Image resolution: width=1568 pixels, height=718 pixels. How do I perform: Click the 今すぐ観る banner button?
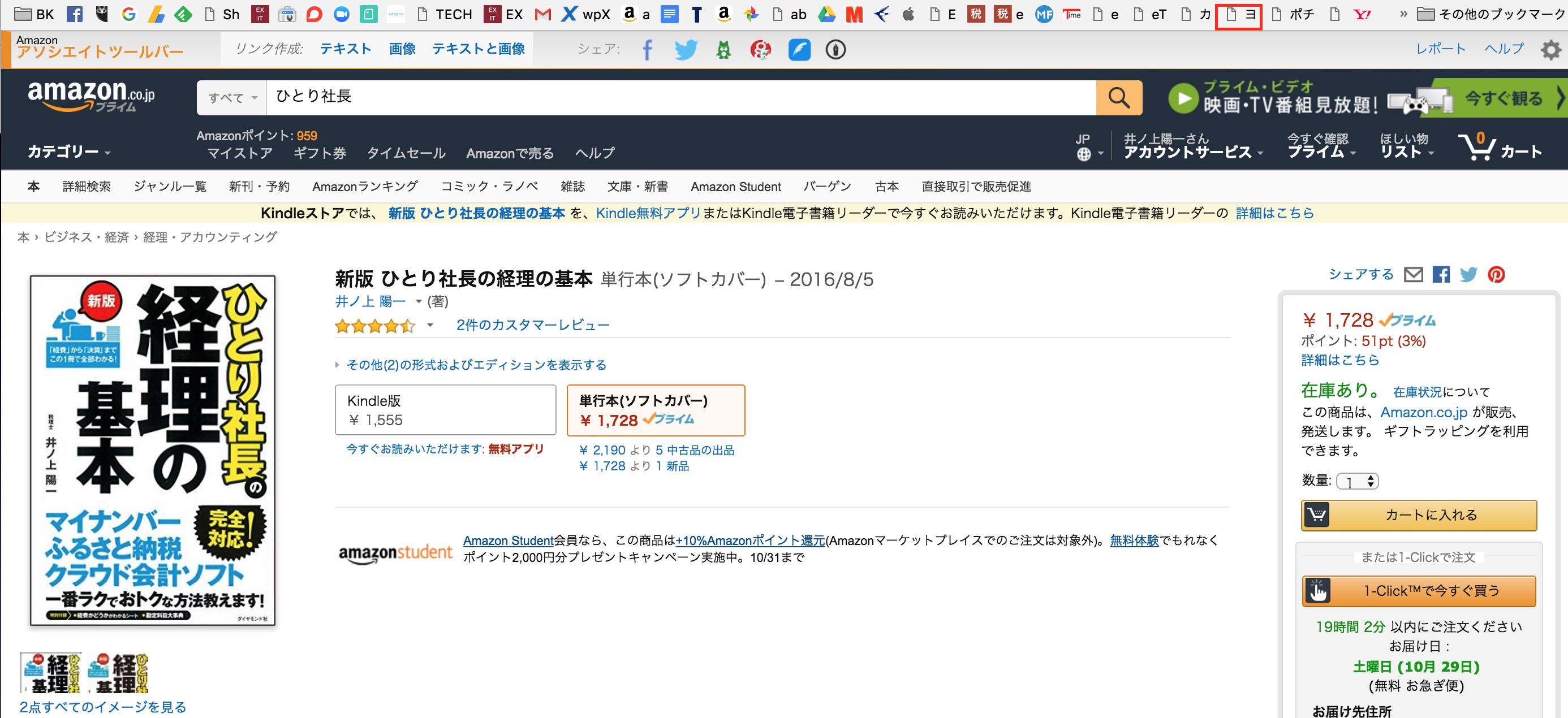click(x=1503, y=98)
